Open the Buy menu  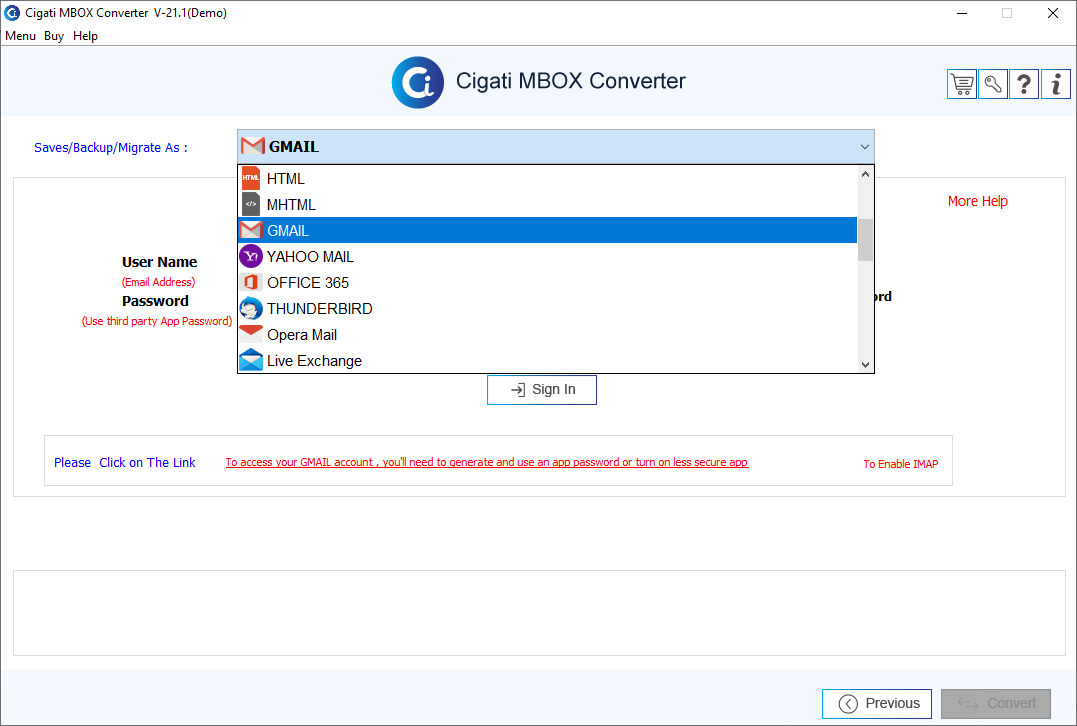(54, 36)
